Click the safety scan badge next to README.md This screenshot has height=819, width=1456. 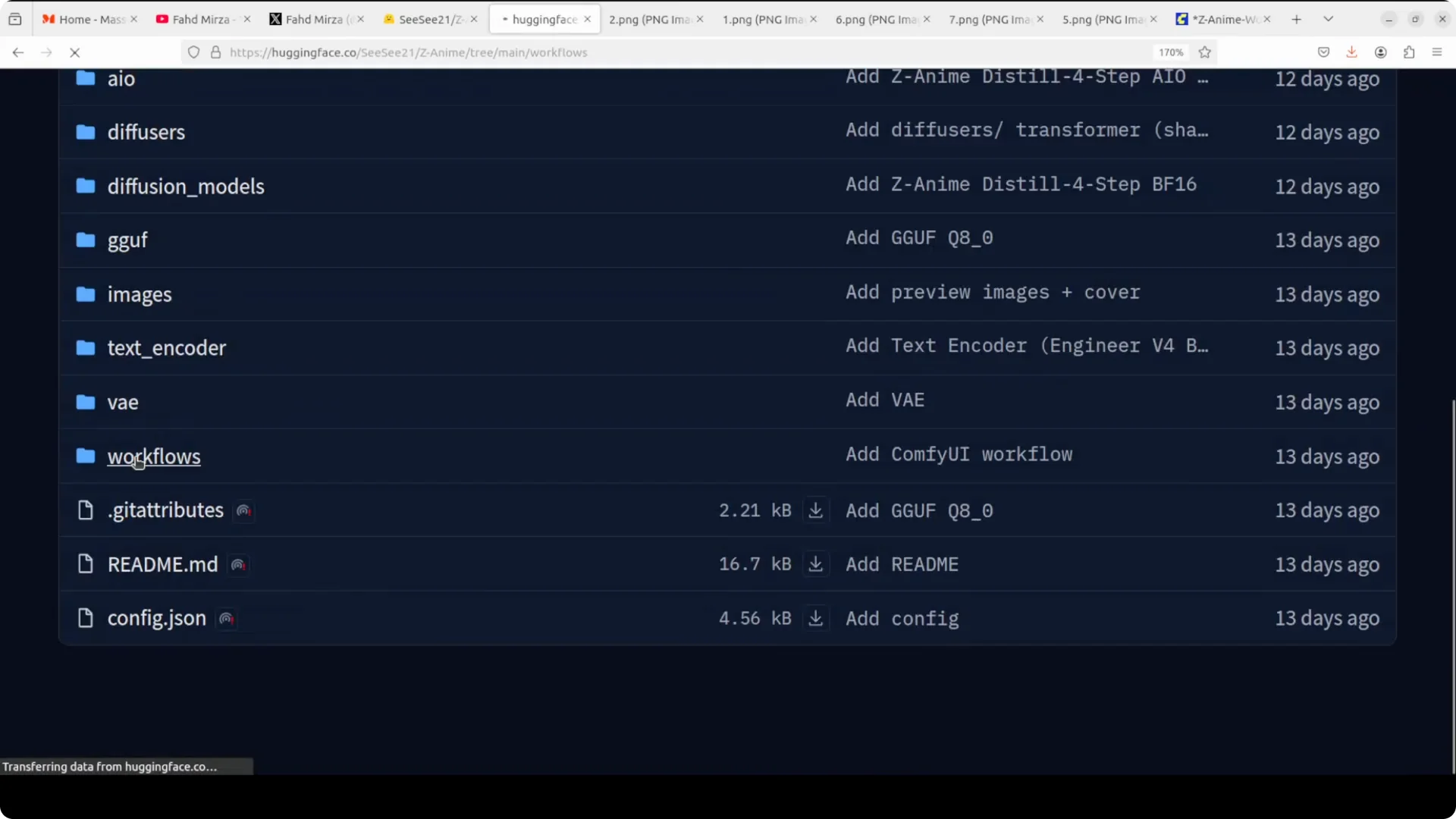coord(238,565)
